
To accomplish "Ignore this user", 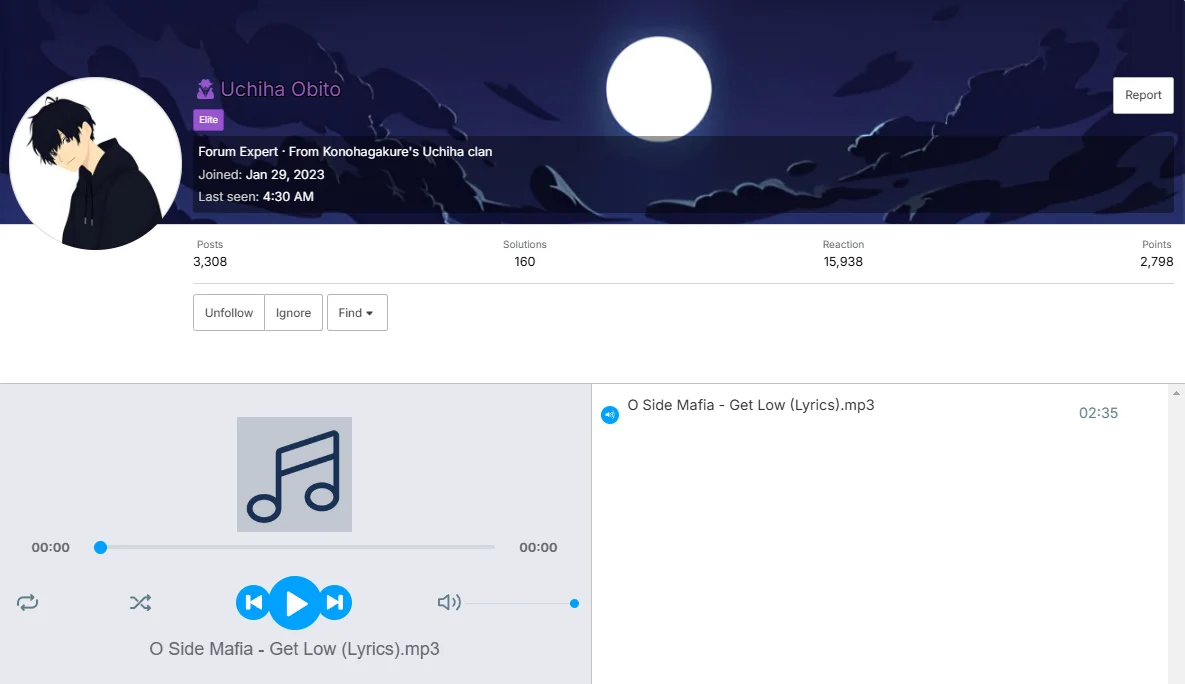I will (x=293, y=312).
